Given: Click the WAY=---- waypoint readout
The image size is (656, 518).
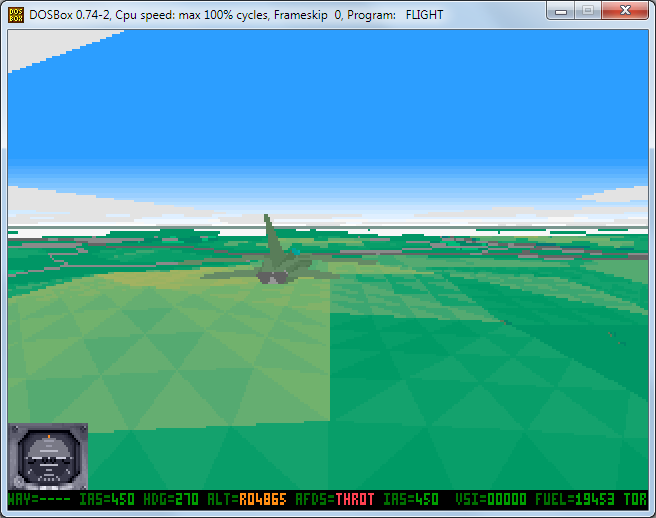Looking at the screenshot, I should pos(38,499).
